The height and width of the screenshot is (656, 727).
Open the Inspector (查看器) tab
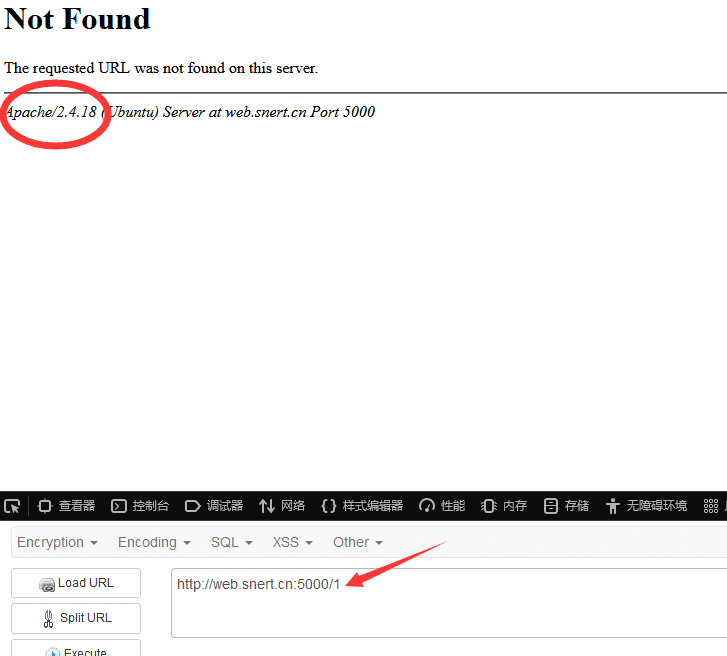pos(66,506)
